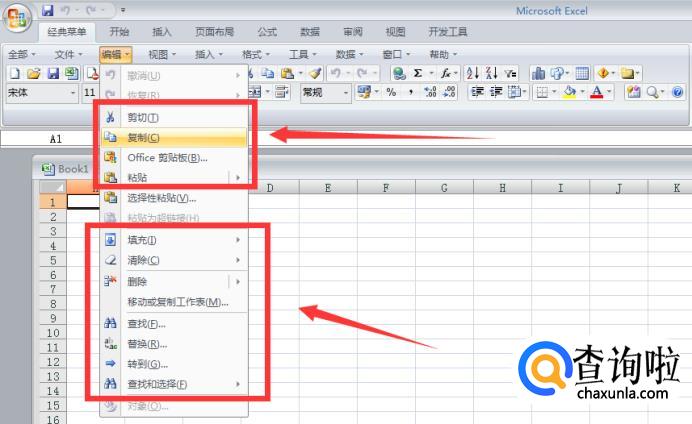Click the Increase Indent icon

click(x=496, y=92)
